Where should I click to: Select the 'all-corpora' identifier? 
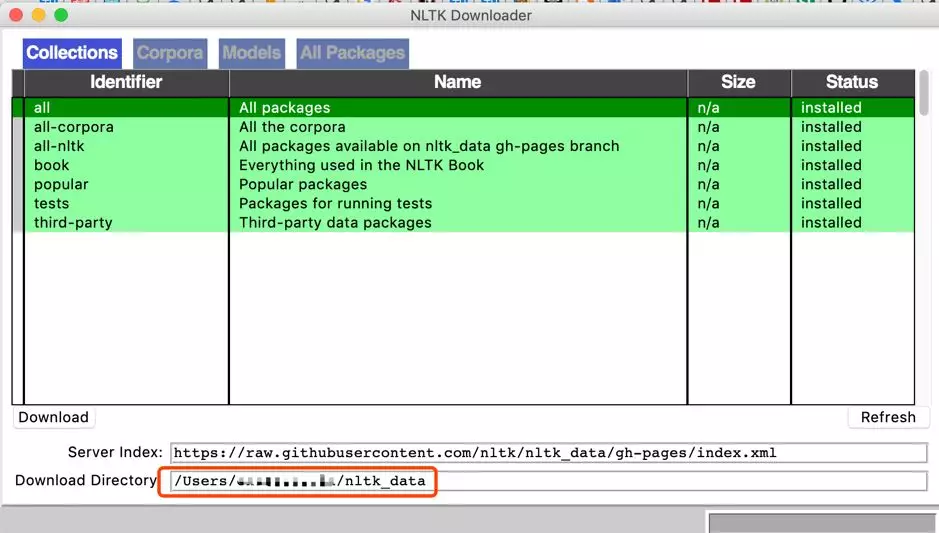point(74,127)
